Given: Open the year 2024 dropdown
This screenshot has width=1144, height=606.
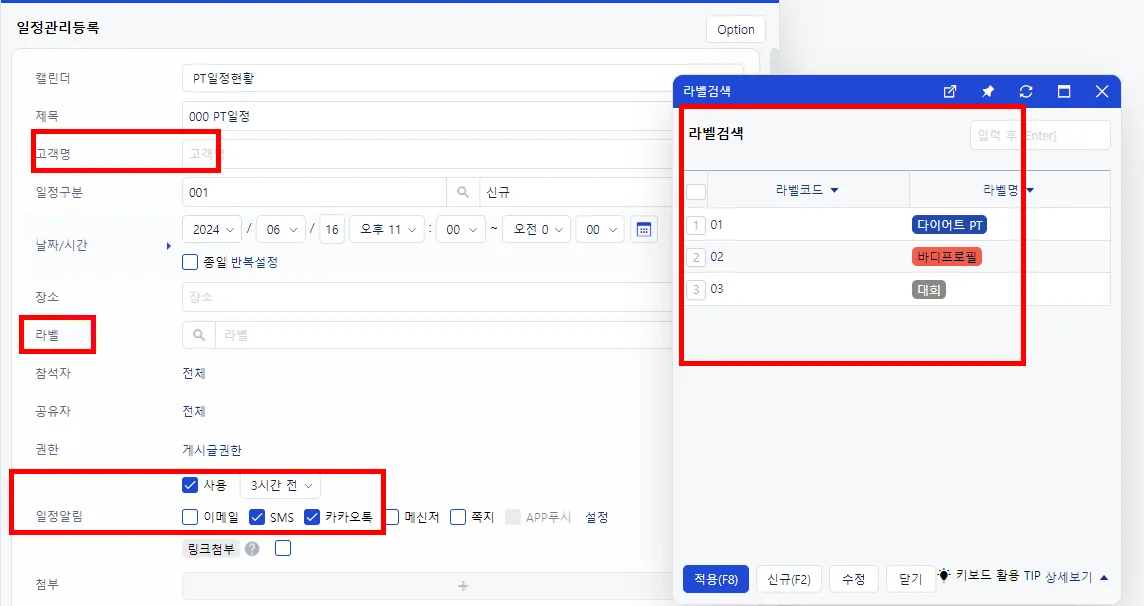Looking at the screenshot, I should click(212, 230).
